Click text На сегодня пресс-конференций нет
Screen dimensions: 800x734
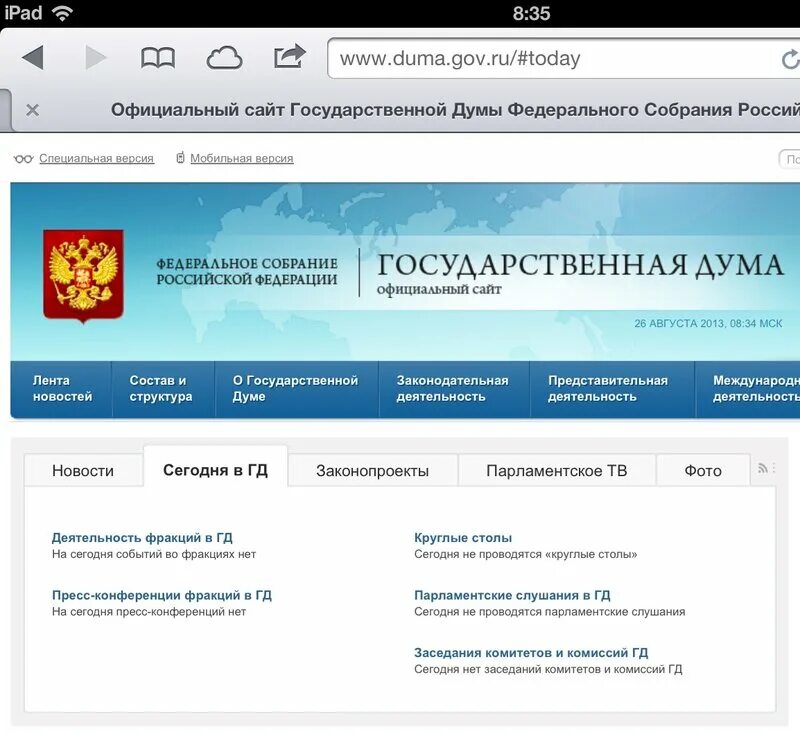[x=149, y=612]
